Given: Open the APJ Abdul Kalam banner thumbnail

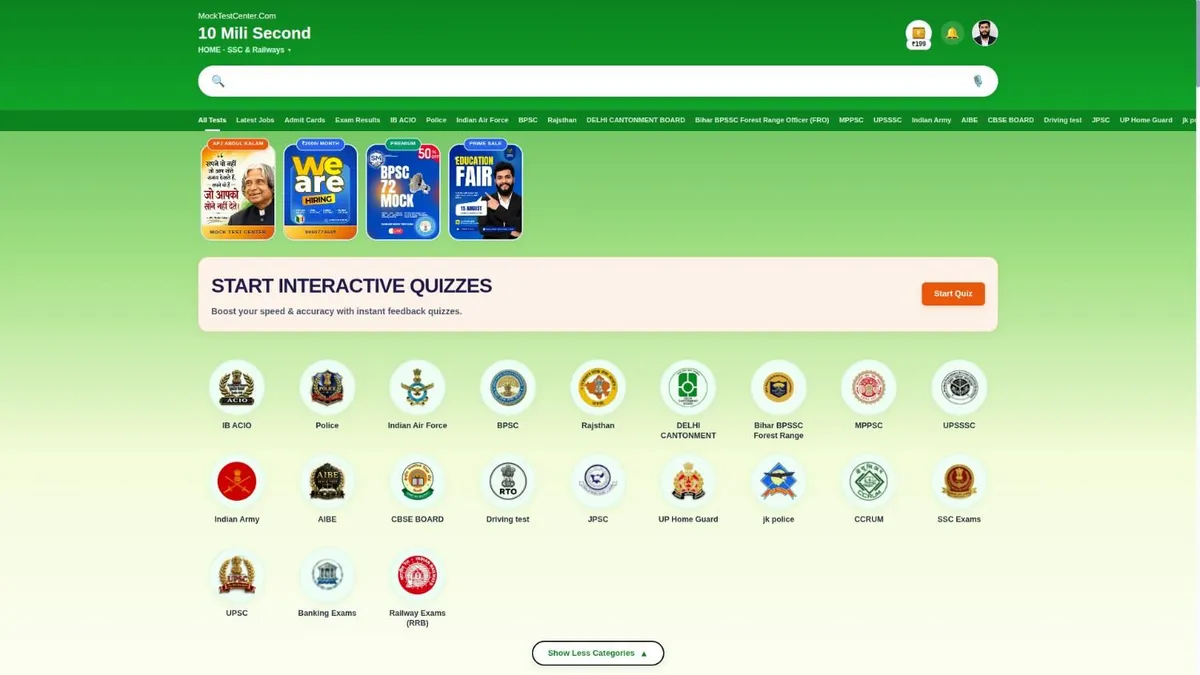Looking at the screenshot, I should click(x=237, y=190).
